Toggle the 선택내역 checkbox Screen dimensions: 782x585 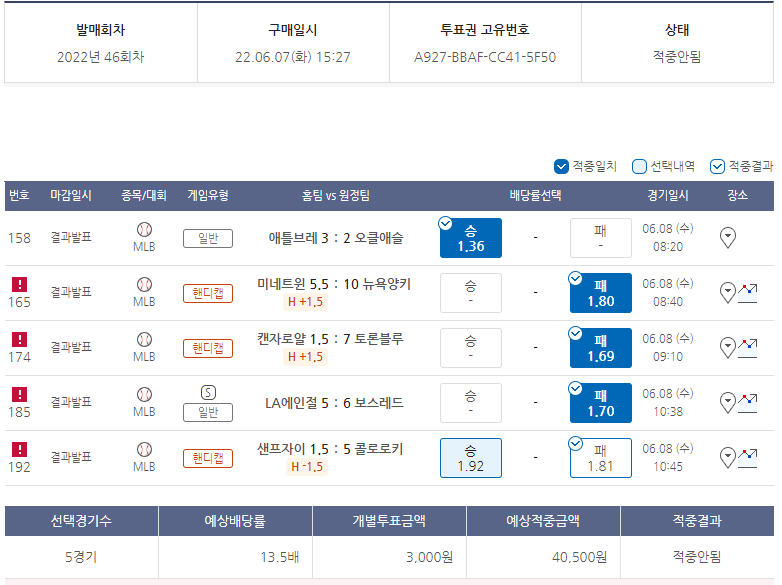[x=639, y=166]
